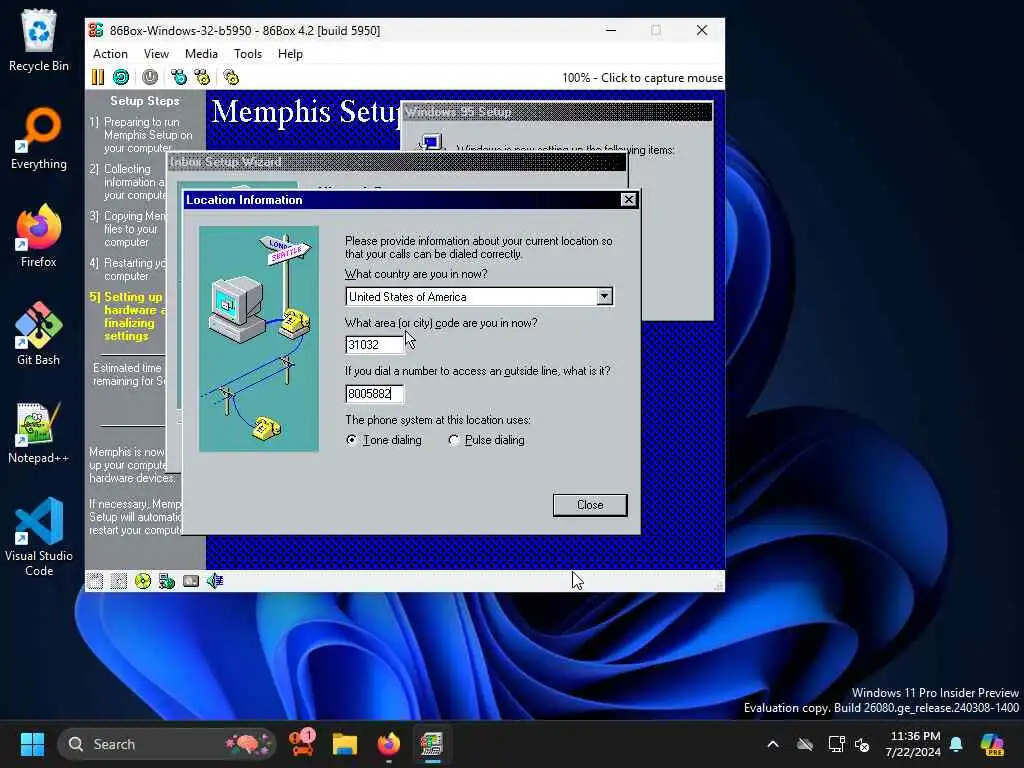This screenshot has height=768, width=1024.
Task: Click the gray ACPI power button icon
Action: 150,77
